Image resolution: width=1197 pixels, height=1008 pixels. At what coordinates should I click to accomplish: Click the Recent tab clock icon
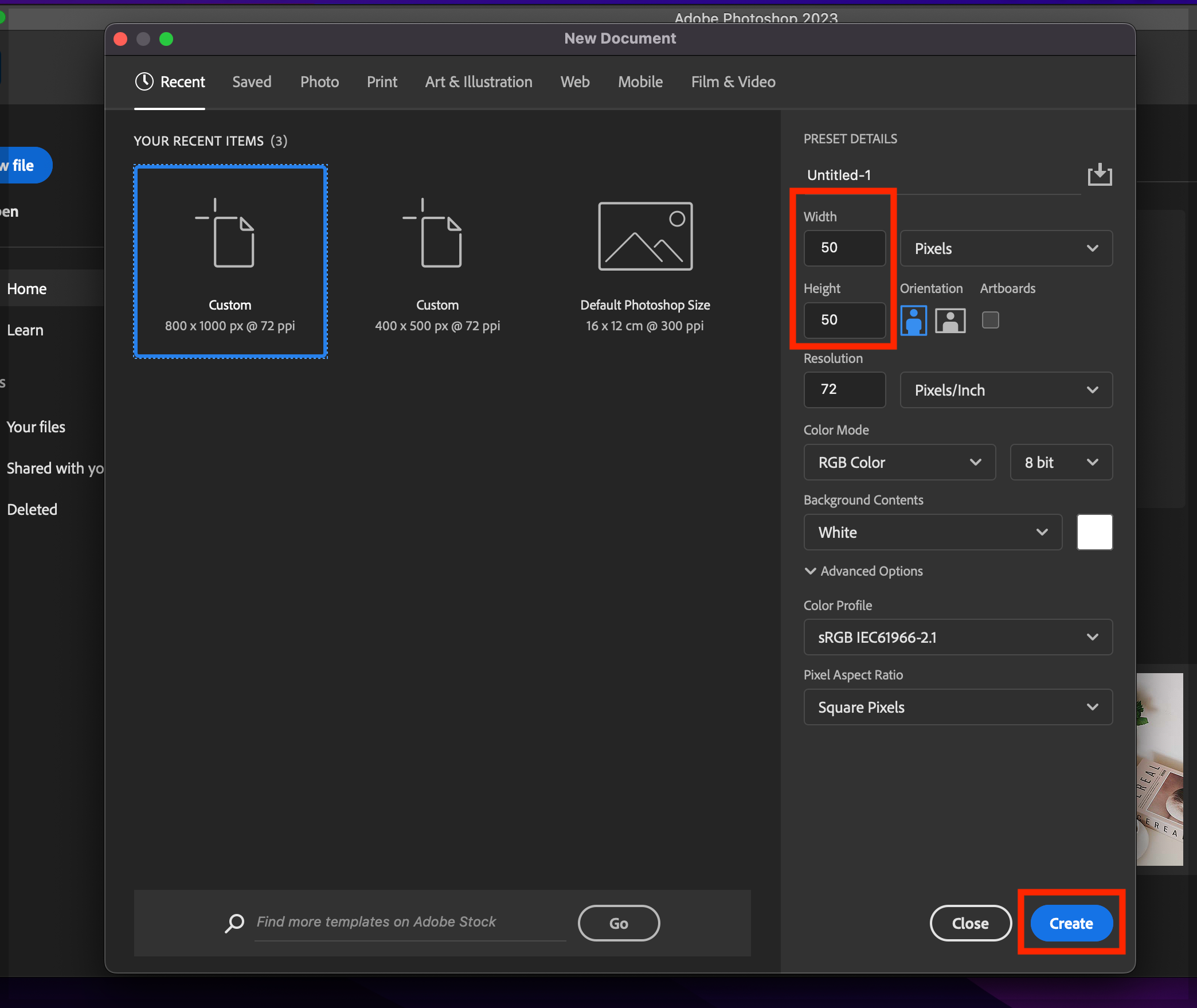tap(144, 82)
